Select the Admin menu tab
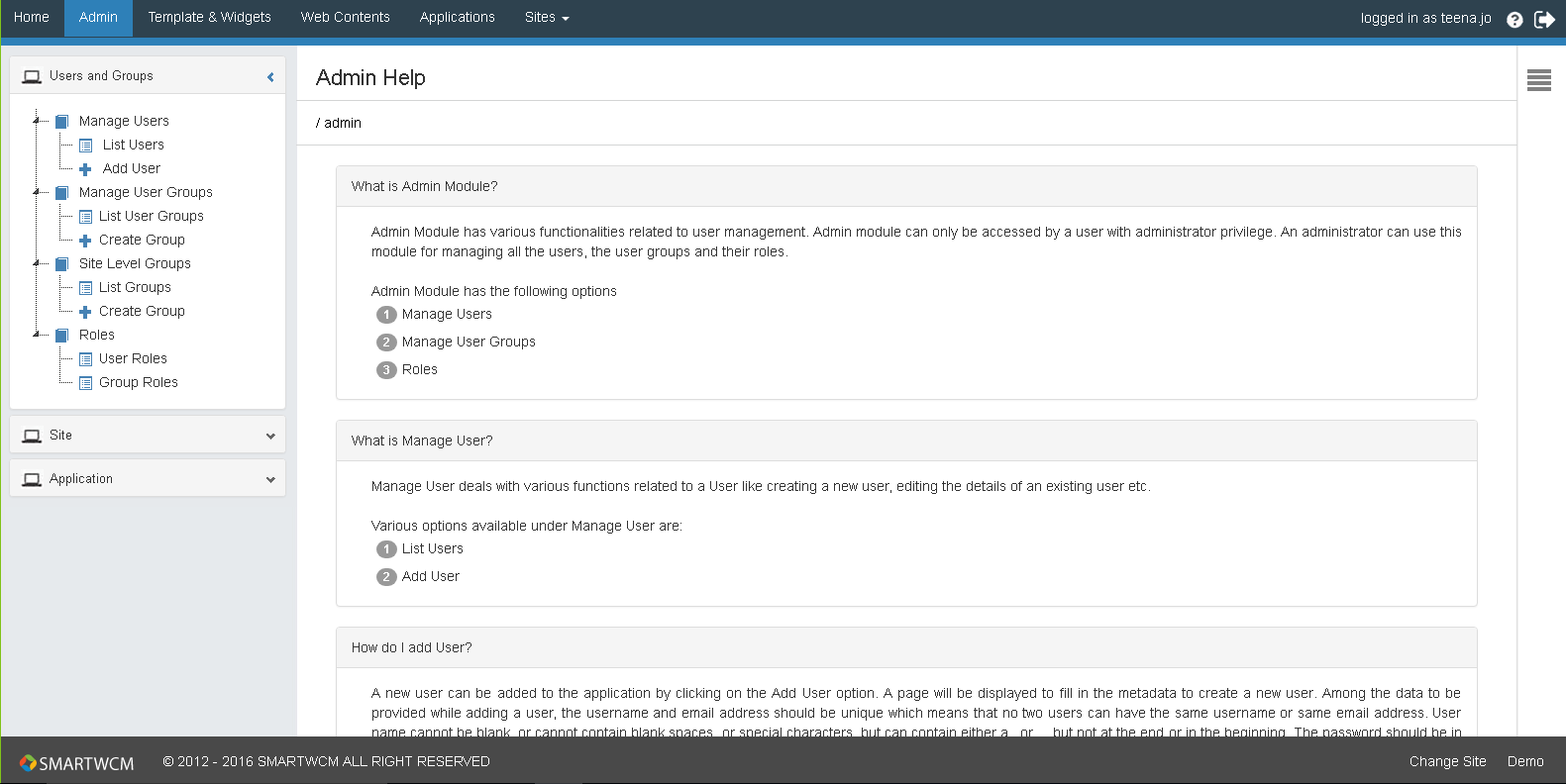Viewport: 1566px width, 784px height. 98,18
